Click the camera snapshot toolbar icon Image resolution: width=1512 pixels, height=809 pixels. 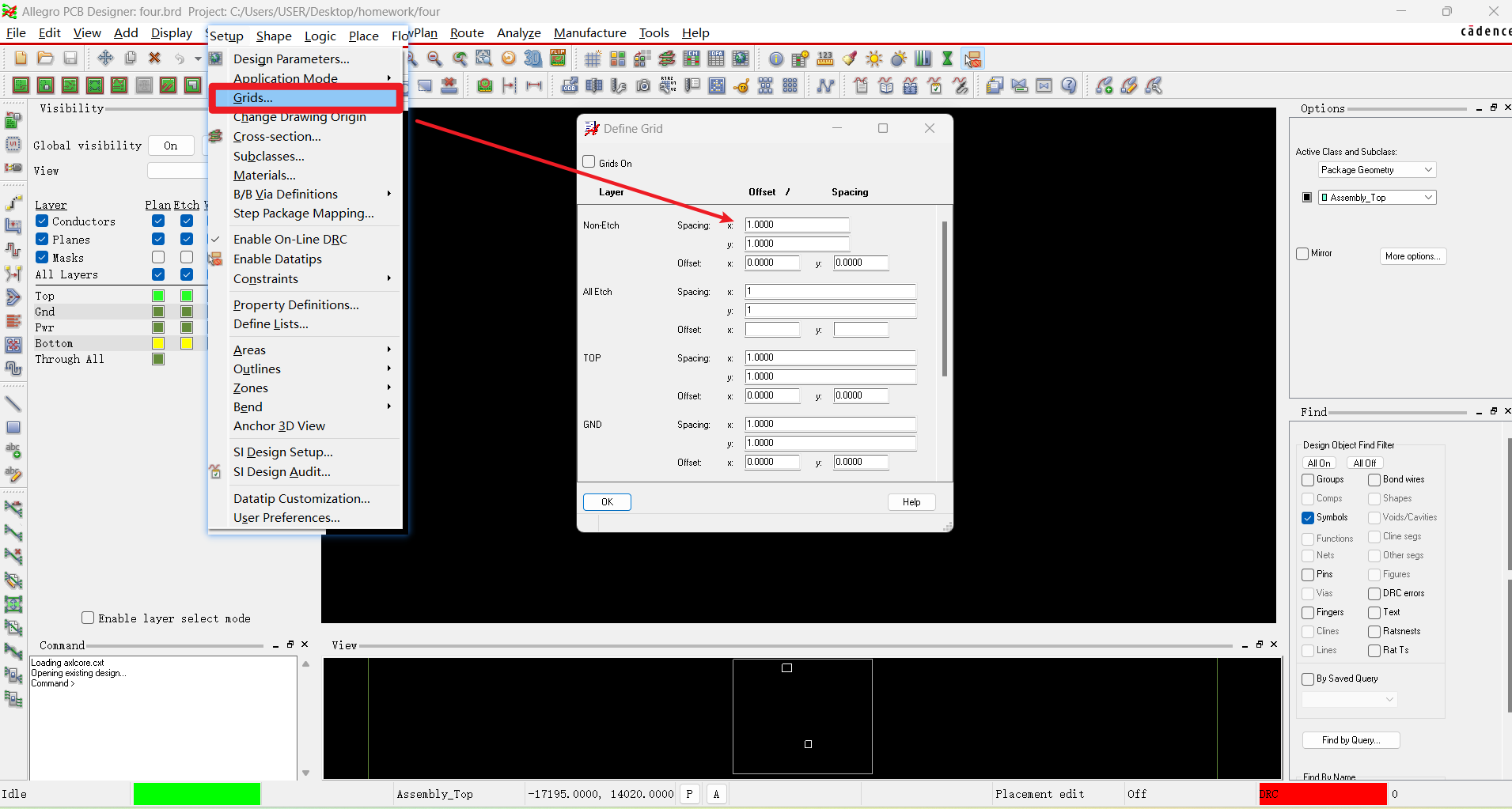tap(643, 85)
